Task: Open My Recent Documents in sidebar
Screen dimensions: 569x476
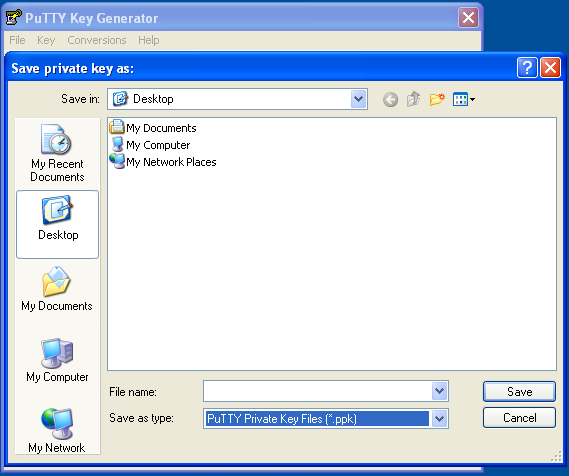Action: click(57, 153)
